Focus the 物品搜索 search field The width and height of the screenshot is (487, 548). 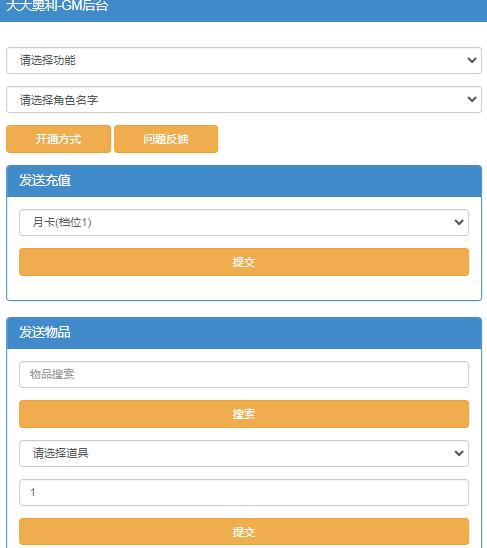244,374
